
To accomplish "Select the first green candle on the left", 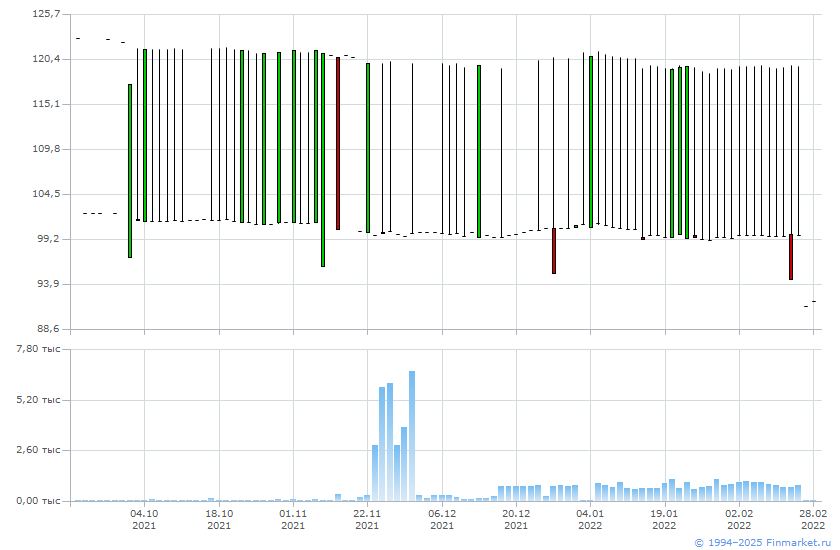I will 130,170.
